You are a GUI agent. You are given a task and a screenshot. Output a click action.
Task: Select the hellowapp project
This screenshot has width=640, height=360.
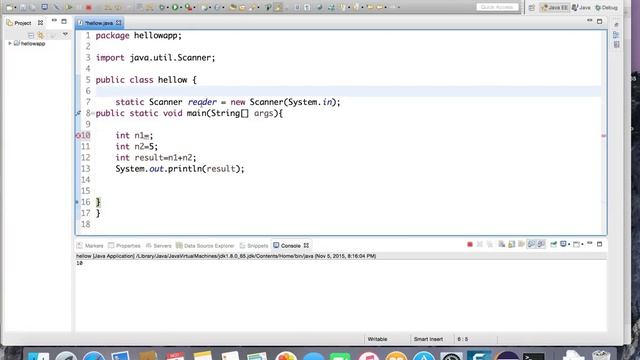click(x=29, y=43)
